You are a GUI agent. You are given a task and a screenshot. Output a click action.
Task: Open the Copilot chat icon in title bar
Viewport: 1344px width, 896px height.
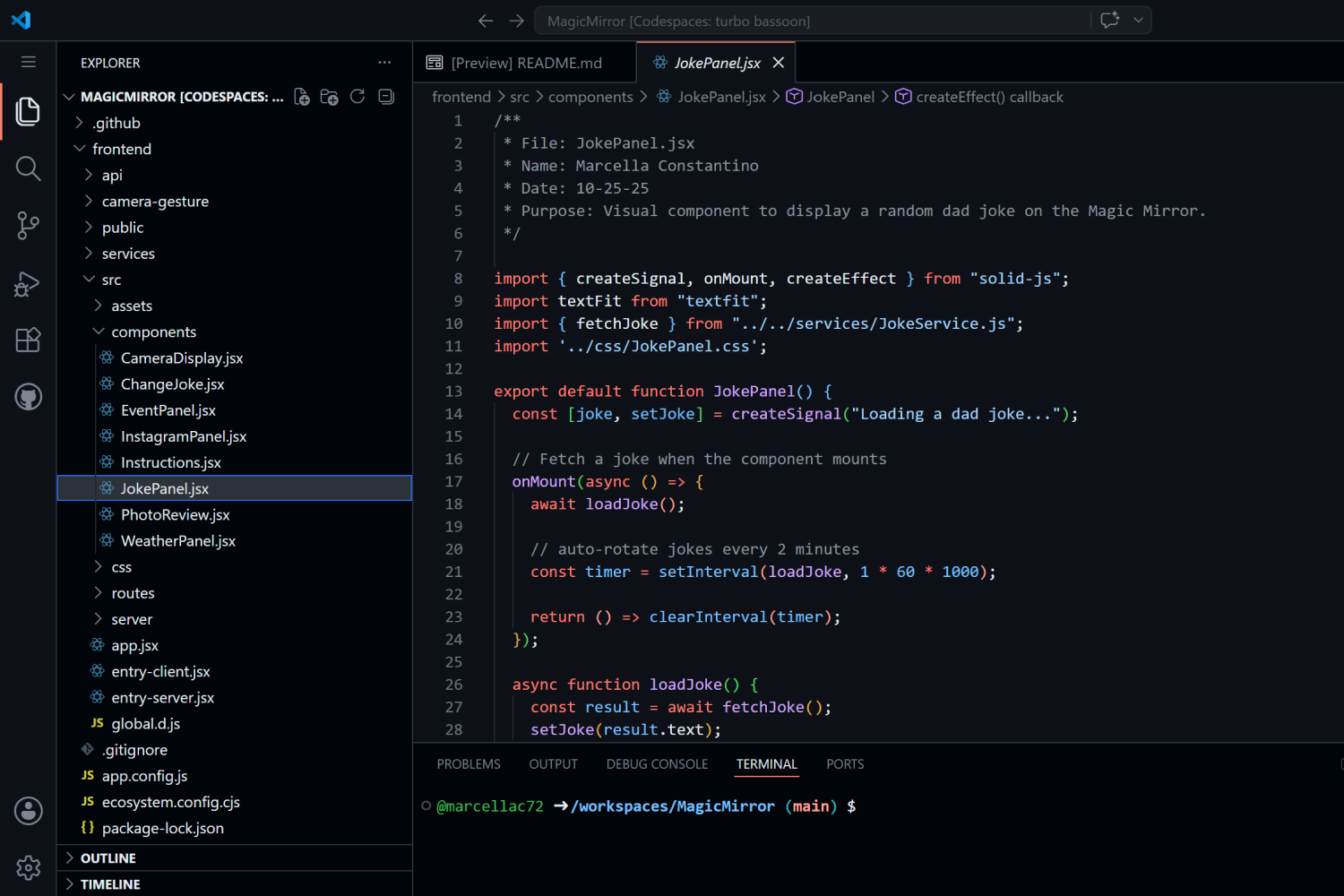pyautogui.click(x=1110, y=20)
